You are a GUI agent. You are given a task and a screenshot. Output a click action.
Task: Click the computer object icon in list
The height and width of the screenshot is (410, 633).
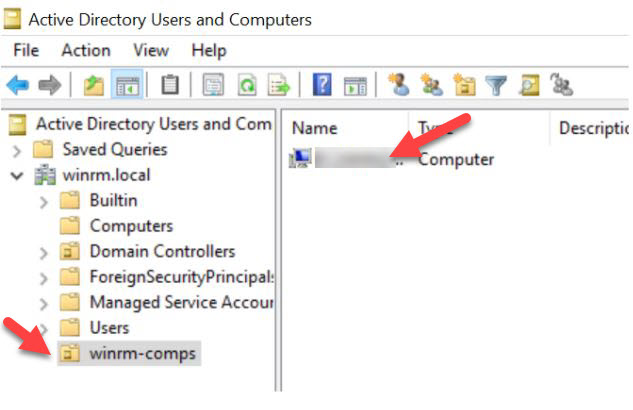[x=300, y=158]
